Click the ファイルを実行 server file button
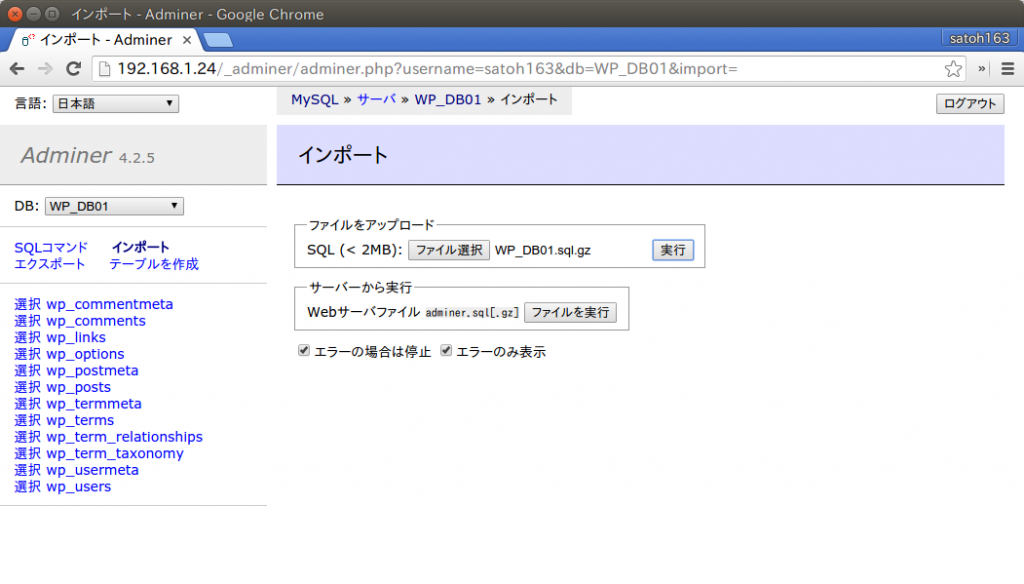This screenshot has width=1024, height=584. 570,312
